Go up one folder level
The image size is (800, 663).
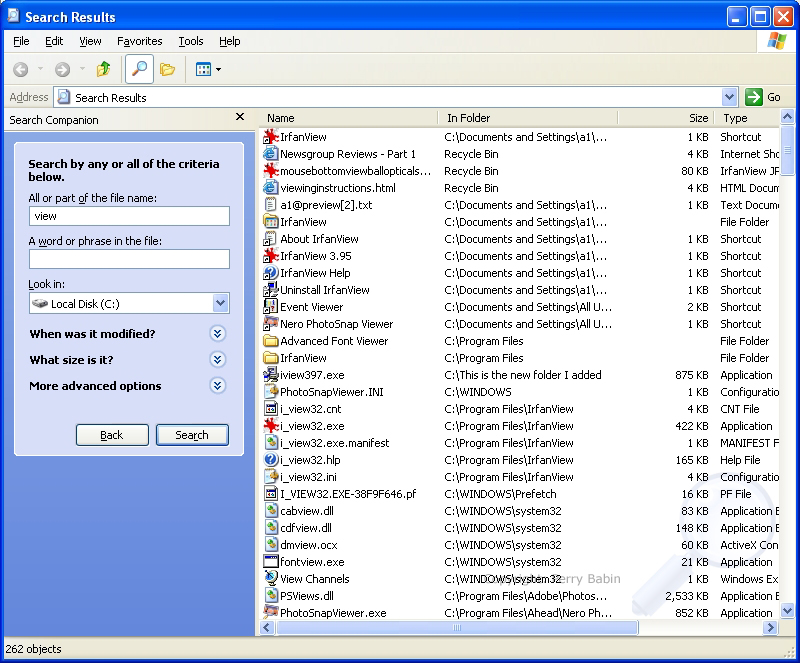click(x=104, y=69)
